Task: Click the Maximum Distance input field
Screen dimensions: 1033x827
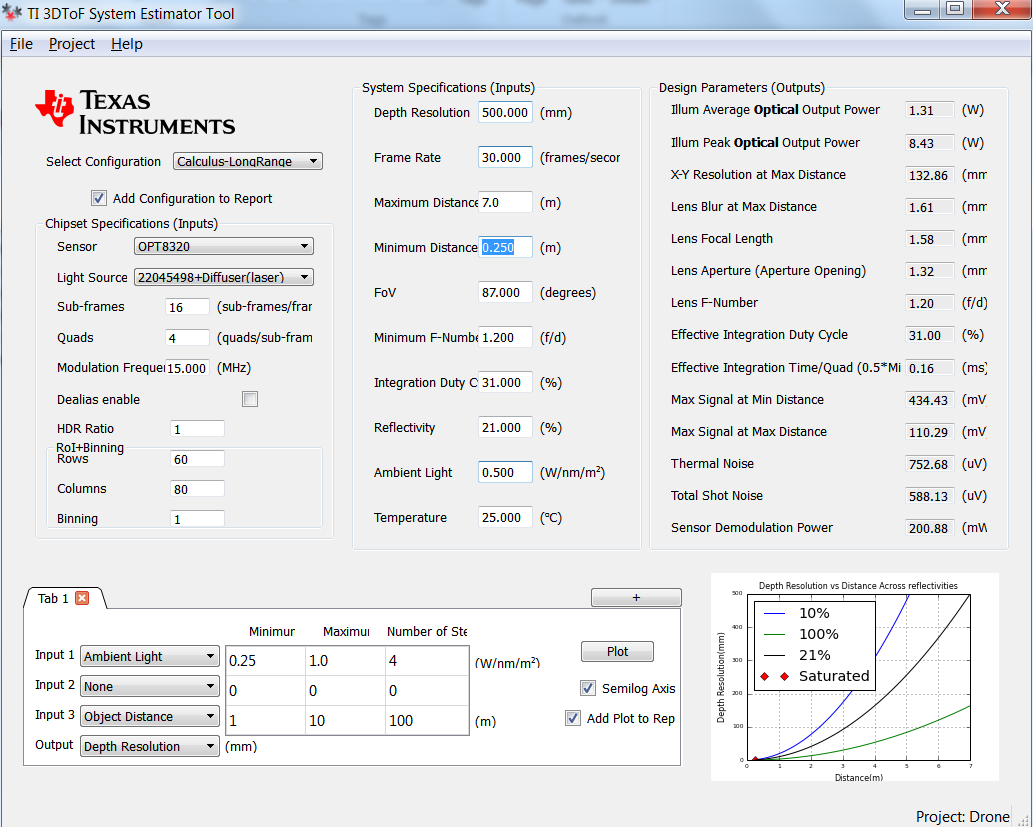Action: (505, 202)
